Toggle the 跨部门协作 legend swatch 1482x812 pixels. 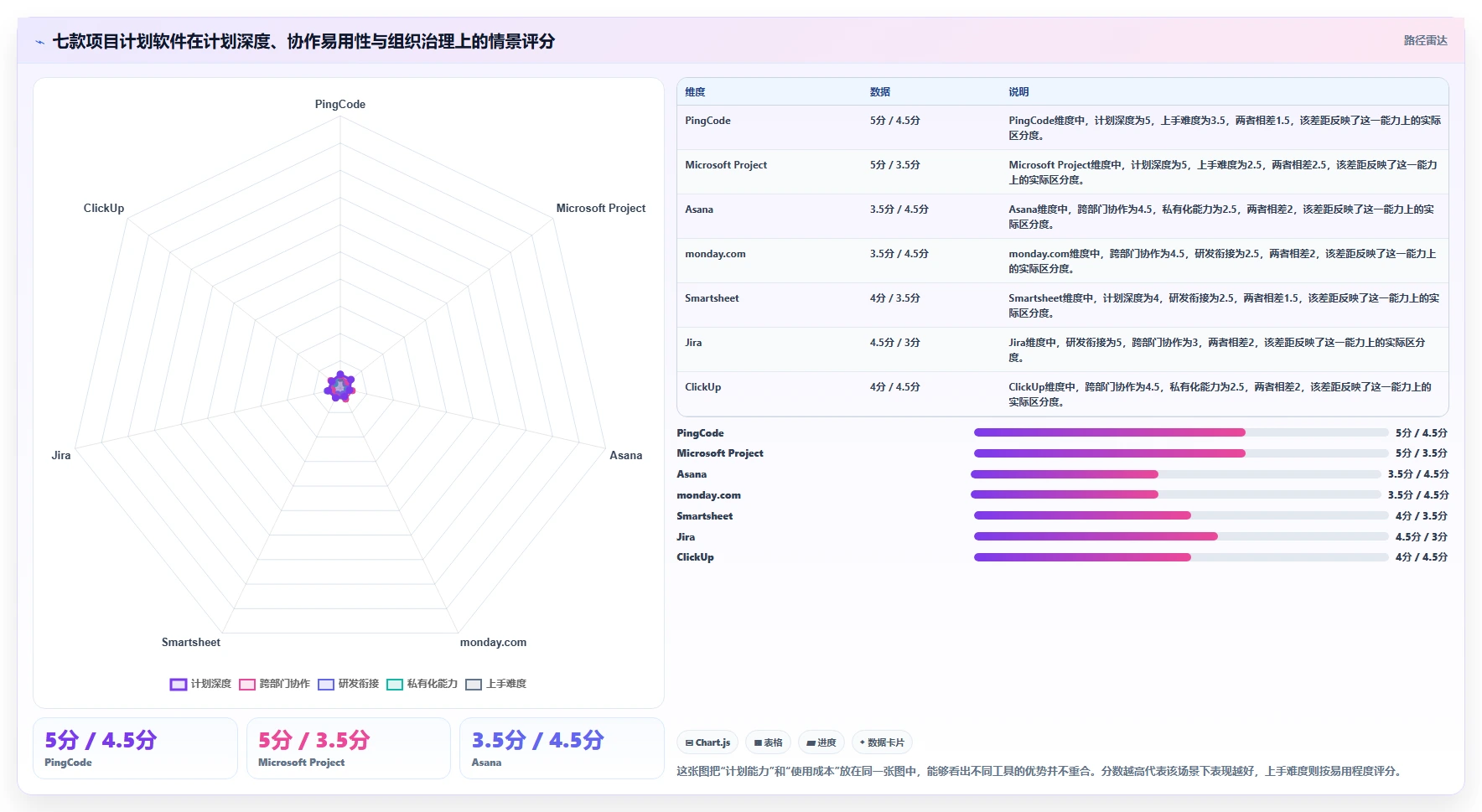(x=246, y=685)
